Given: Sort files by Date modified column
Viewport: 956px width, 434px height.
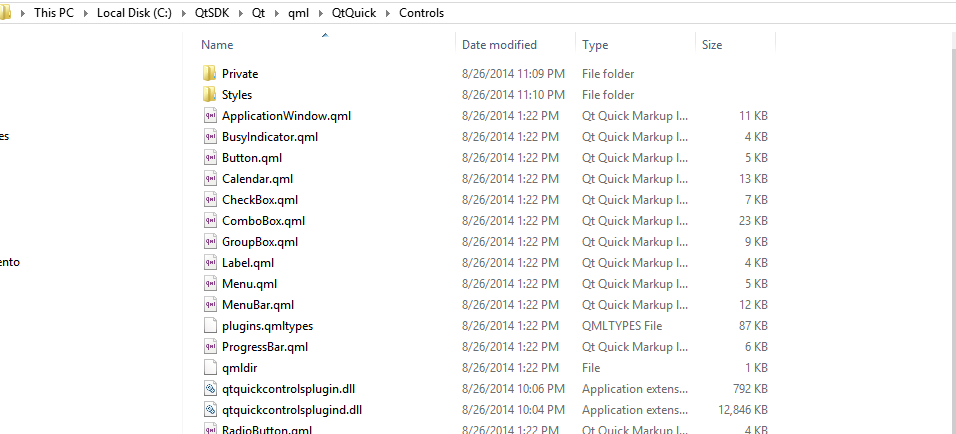Looking at the screenshot, I should (499, 45).
